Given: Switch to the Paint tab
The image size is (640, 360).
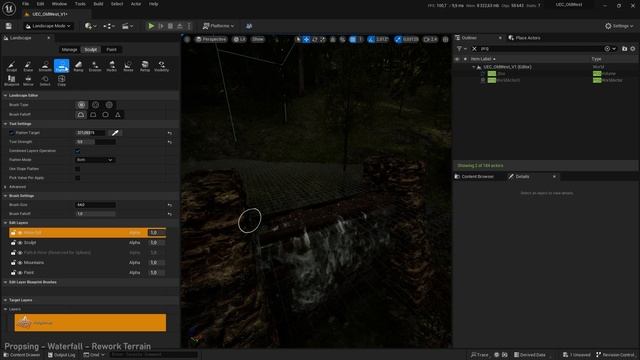Looking at the screenshot, I should pos(111,50).
